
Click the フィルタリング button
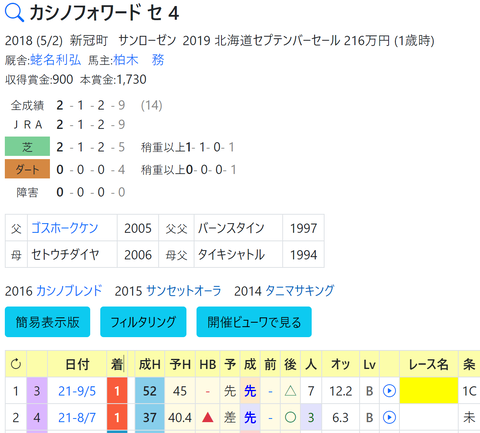143,322
